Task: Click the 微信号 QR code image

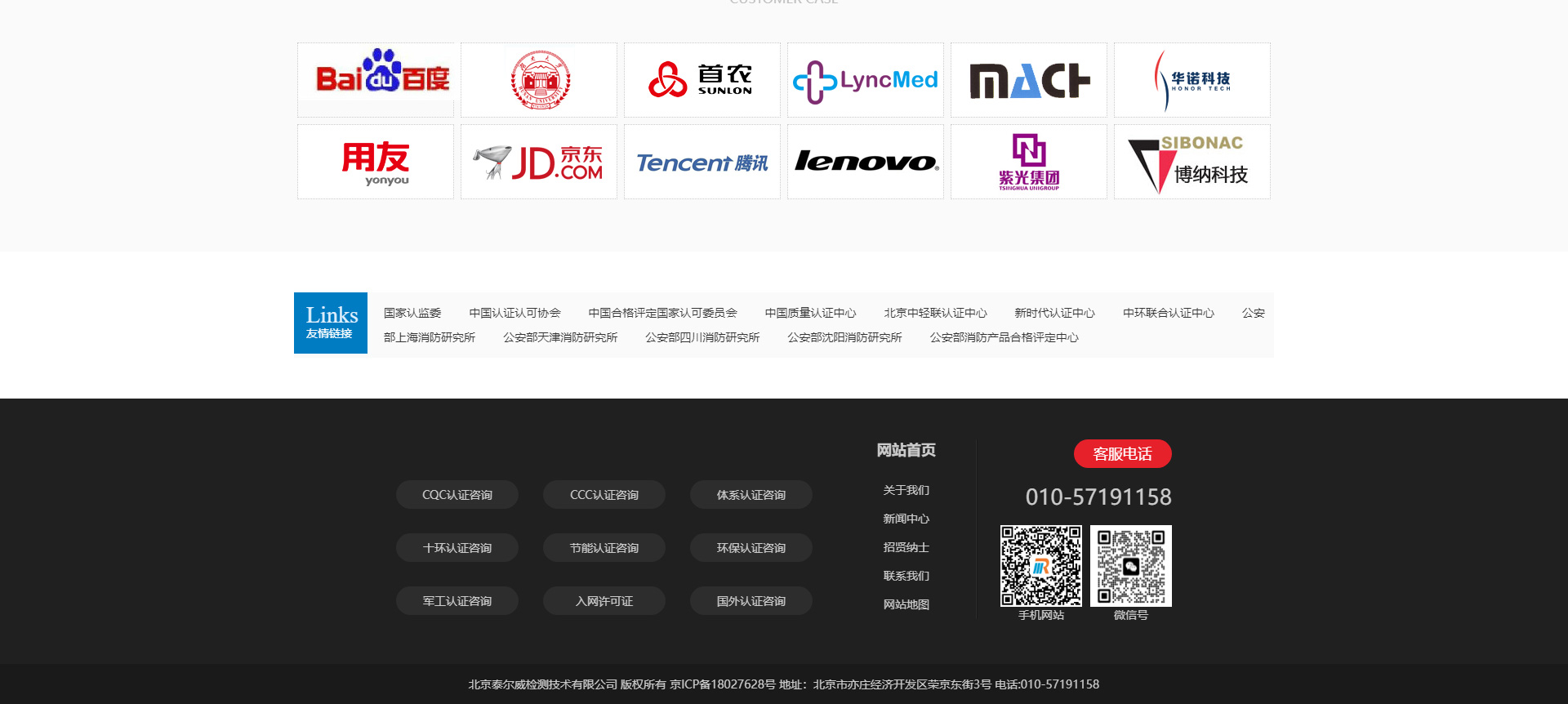Action: (1131, 566)
